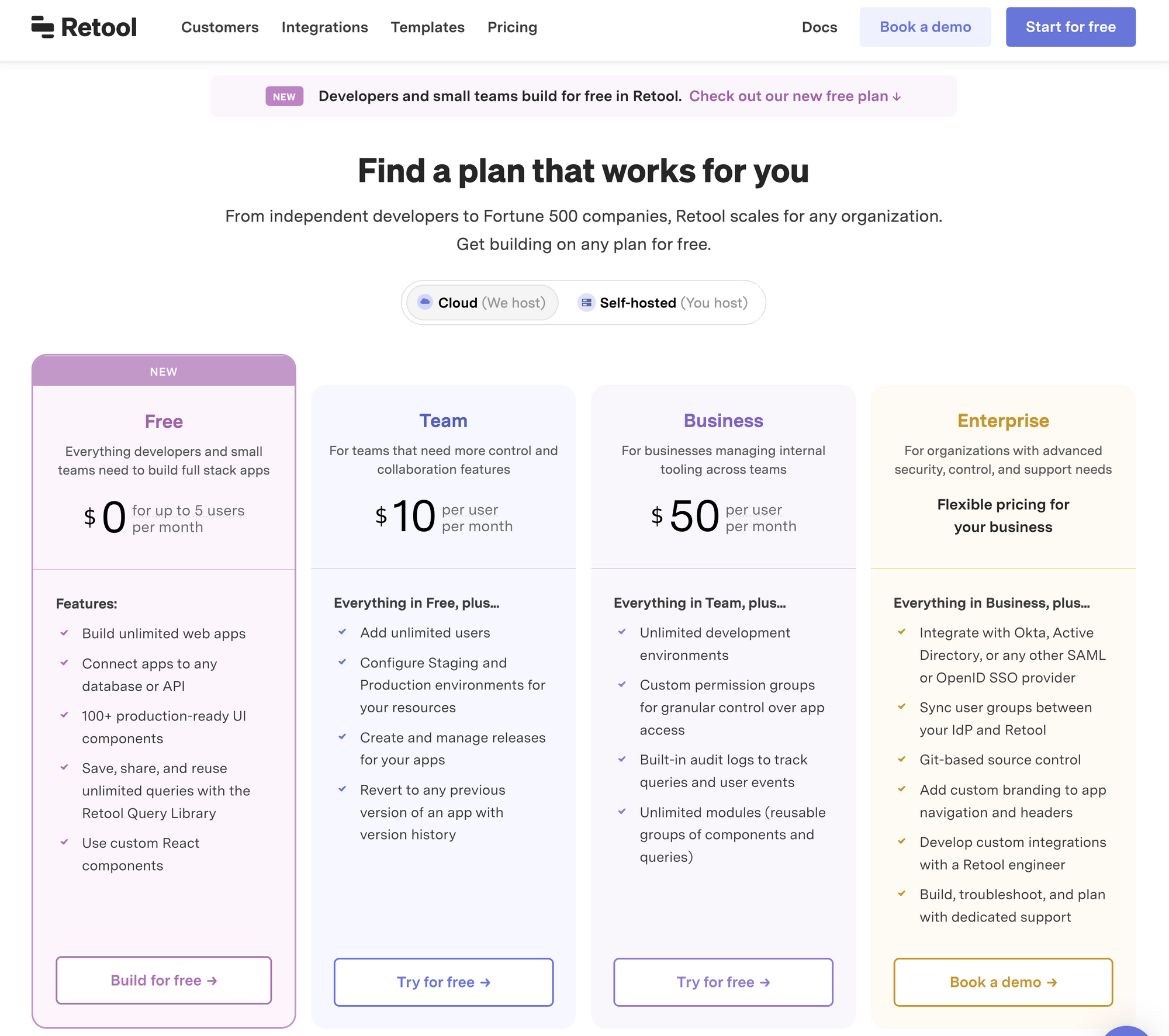
Task: Go to the Templates page
Action: coord(428,27)
